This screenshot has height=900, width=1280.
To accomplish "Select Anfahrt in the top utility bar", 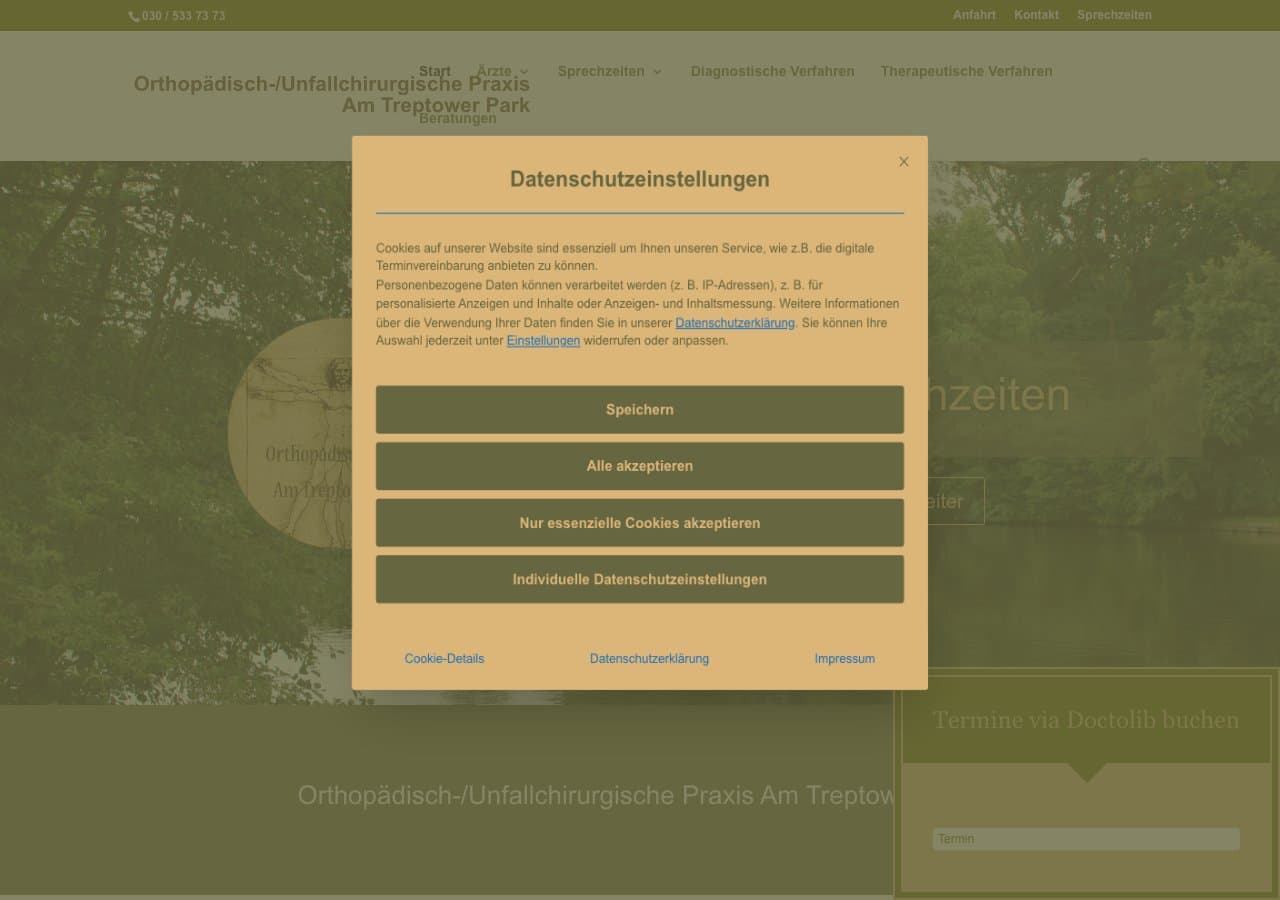I will tap(974, 15).
